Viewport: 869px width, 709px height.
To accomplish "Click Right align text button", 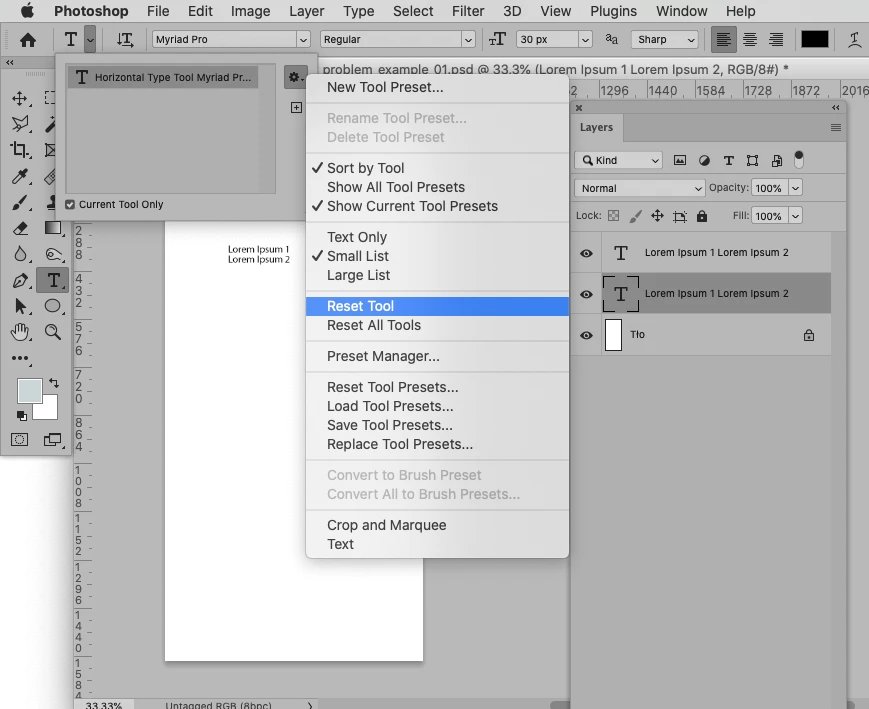I will pos(776,39).
